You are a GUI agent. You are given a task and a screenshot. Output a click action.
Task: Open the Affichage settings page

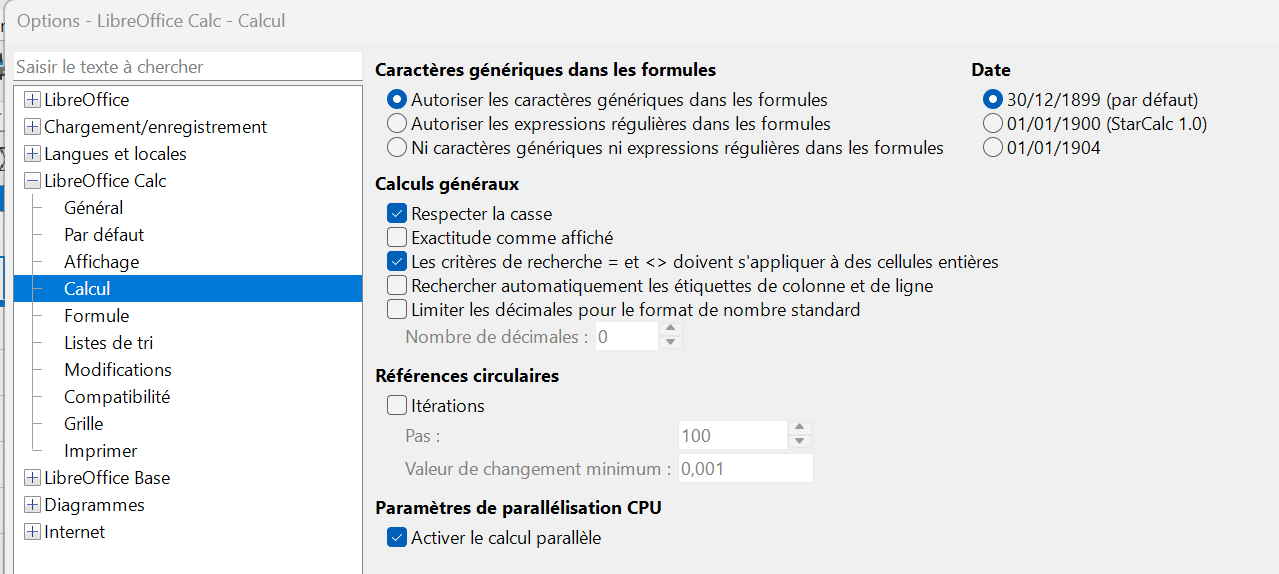(102, 262)
